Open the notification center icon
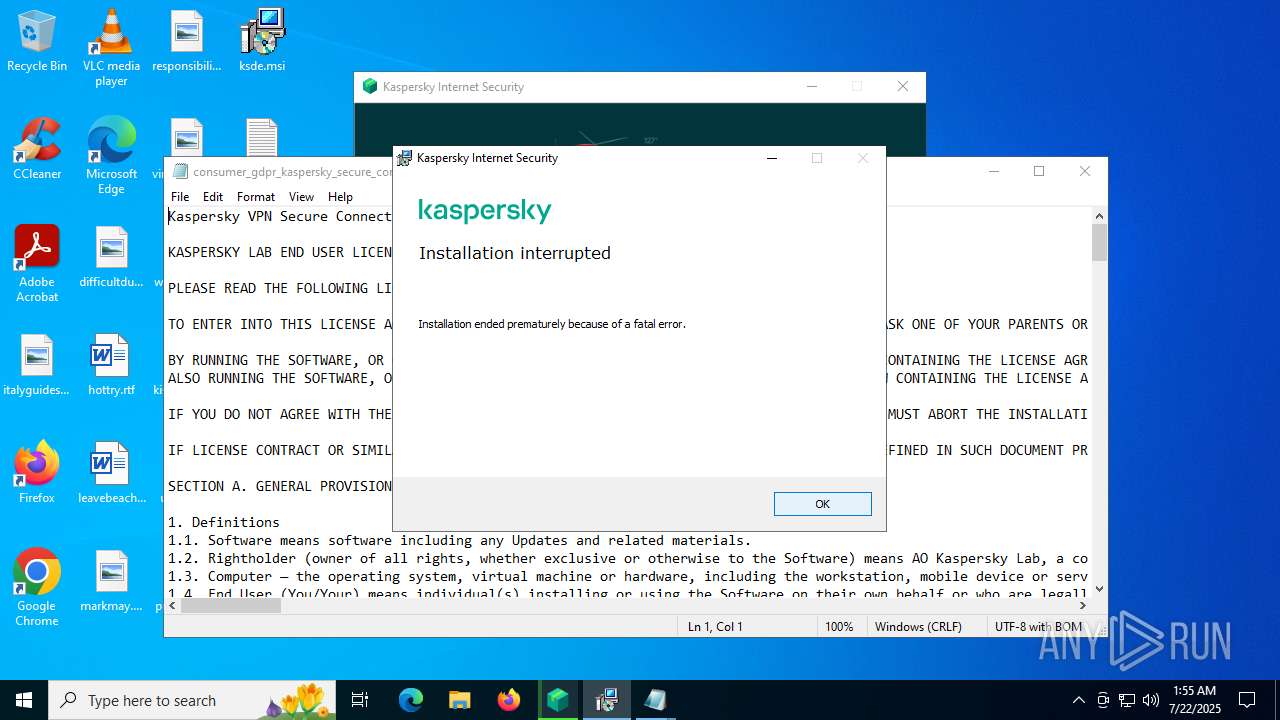Viewport: 1280px width, 720px height. pyautogui.click(x=1247, y=700)
